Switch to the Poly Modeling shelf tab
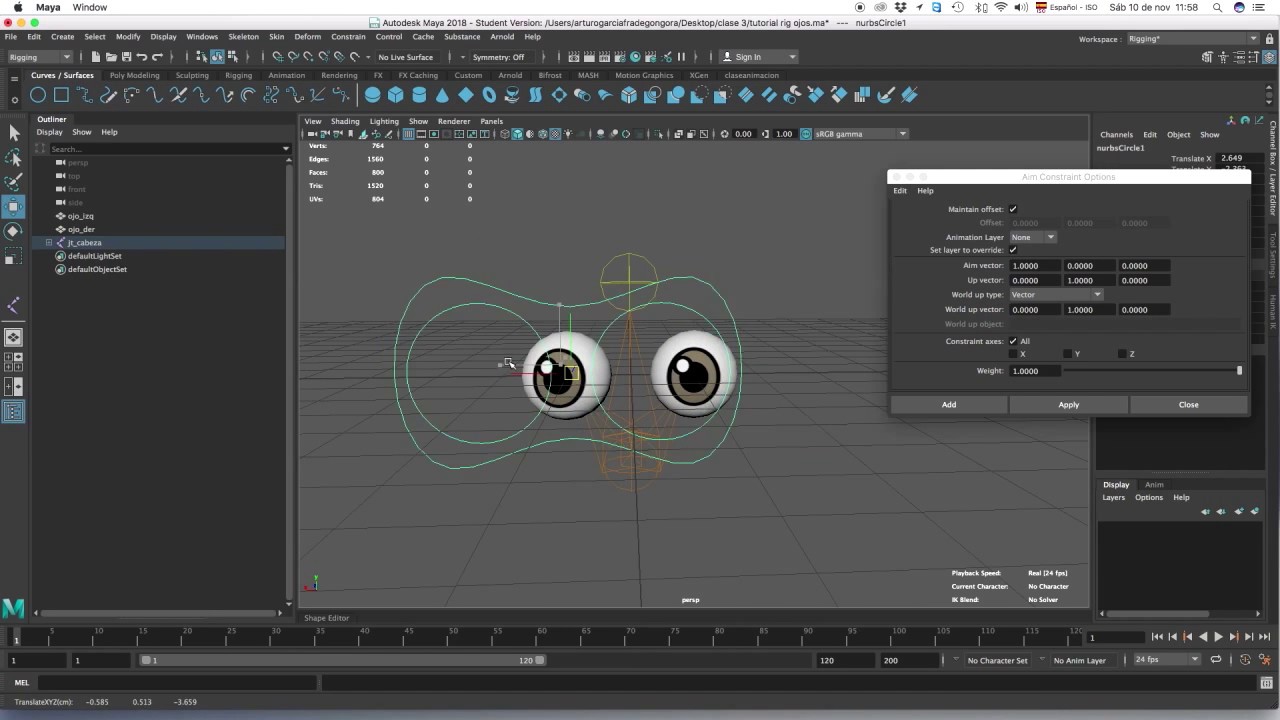Screen dimensions: 1280x720 pos(134,75)
